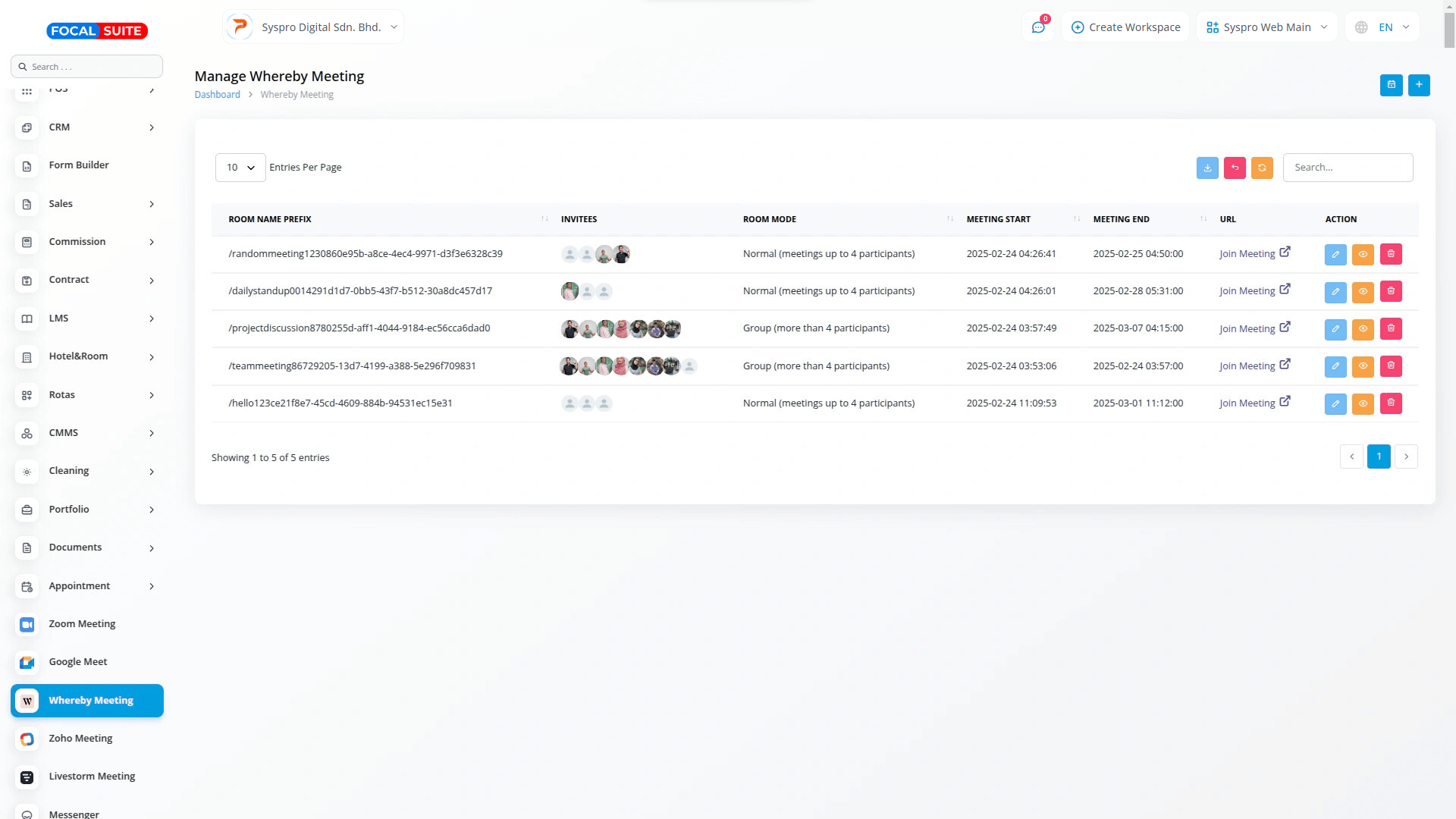The width and height of the screenshot is (1456, 819).
Task: Click the blue download export icon
Action: (1207, 168)
